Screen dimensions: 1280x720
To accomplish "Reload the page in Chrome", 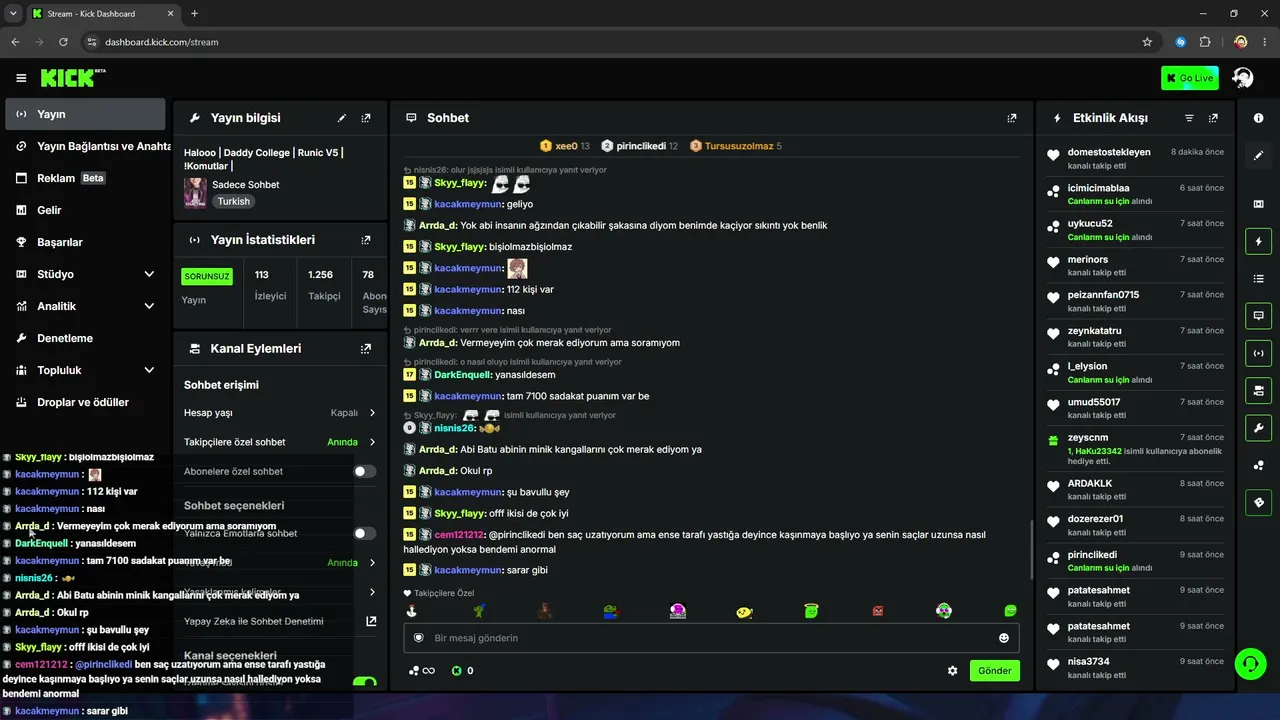I will [x=63, y=42].
